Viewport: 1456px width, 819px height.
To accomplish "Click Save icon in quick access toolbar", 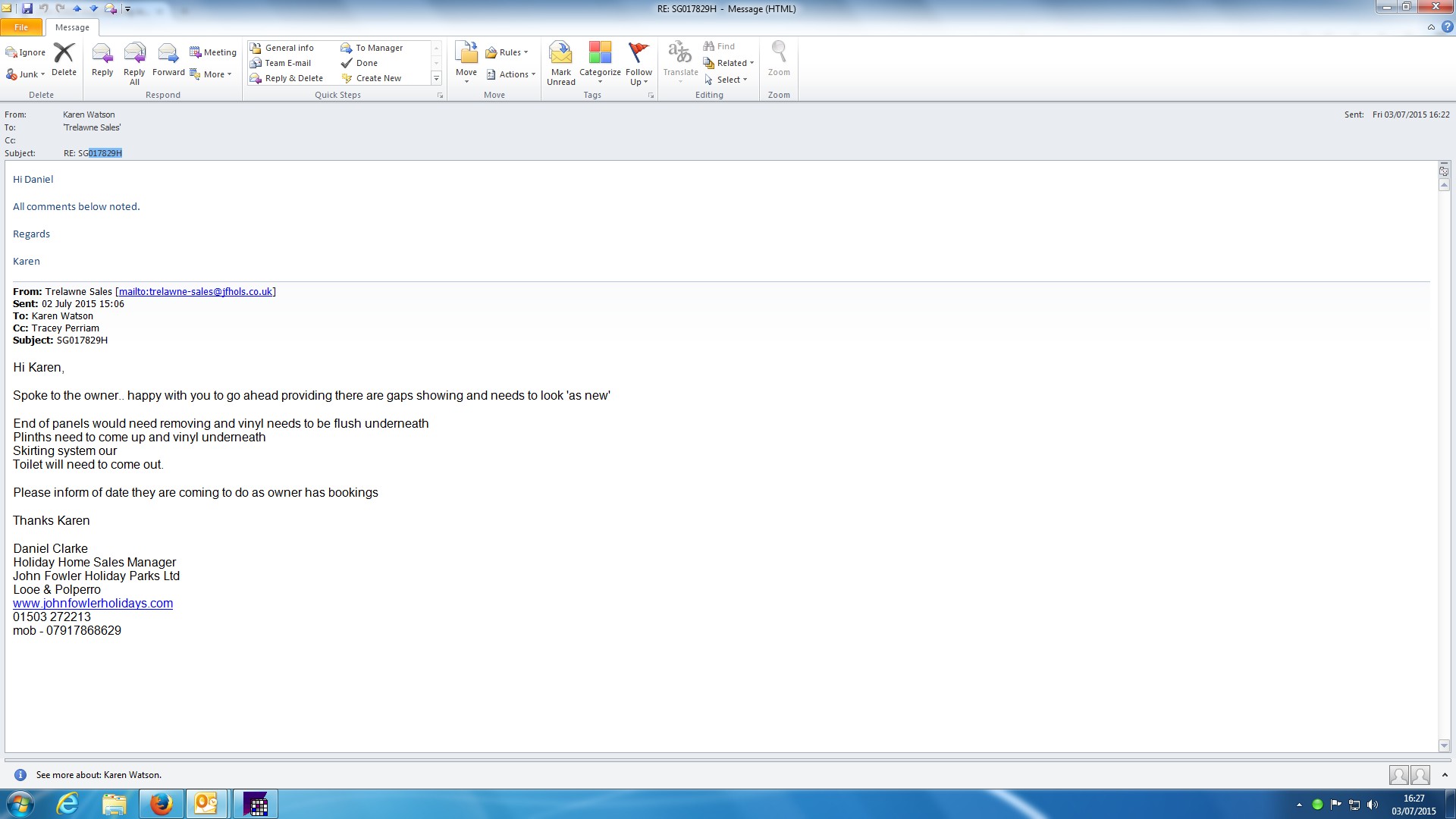I will (x=27, y=8).
